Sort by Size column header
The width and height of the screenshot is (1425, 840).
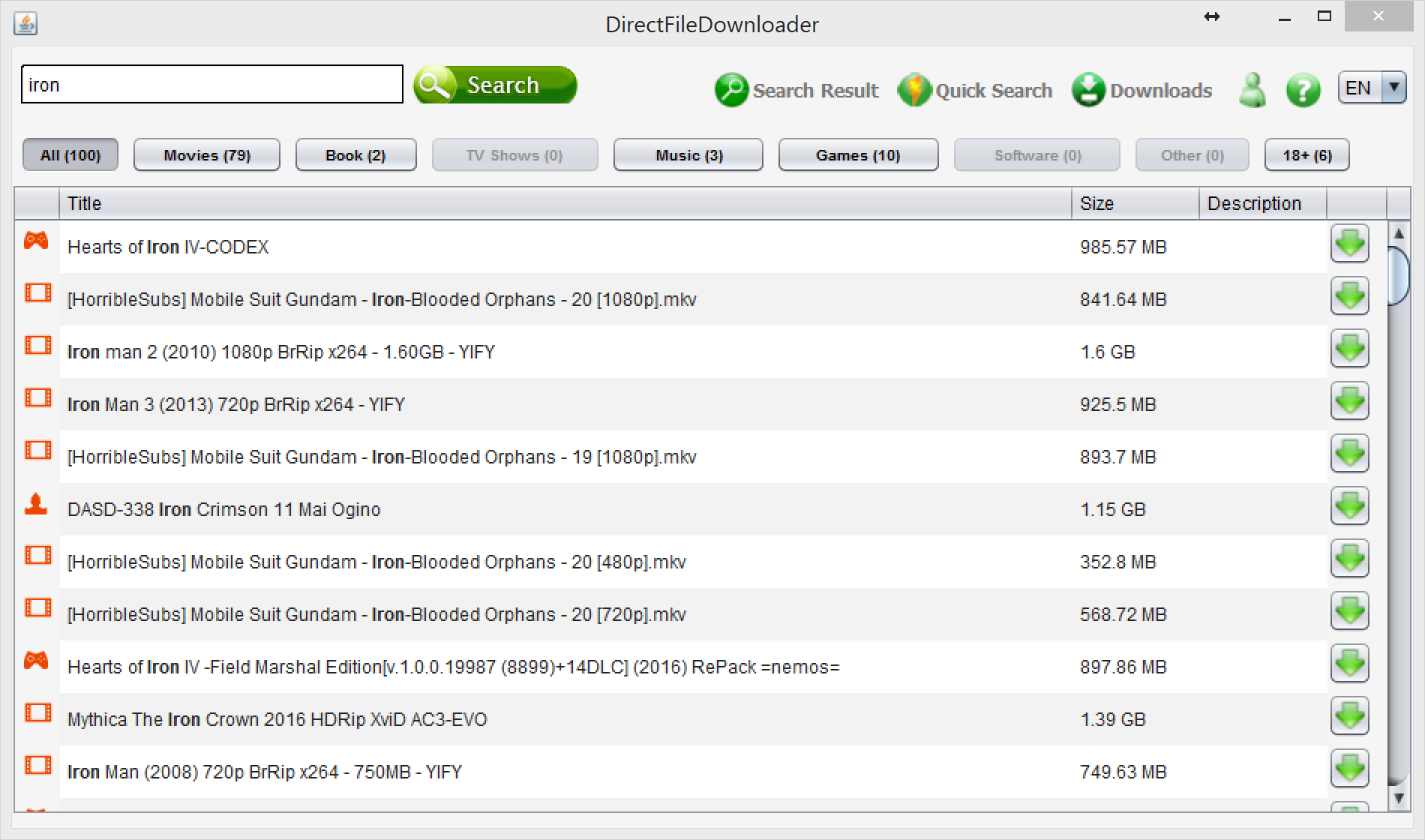[x=1135, y=203]
